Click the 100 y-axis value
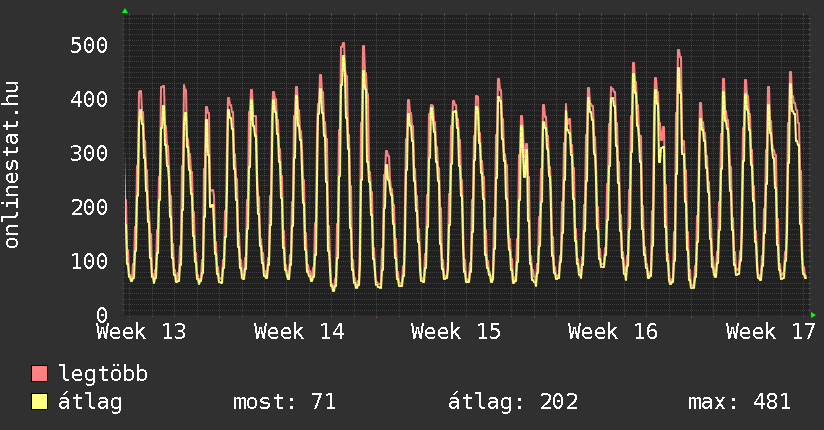 click(x=88, y=261)
